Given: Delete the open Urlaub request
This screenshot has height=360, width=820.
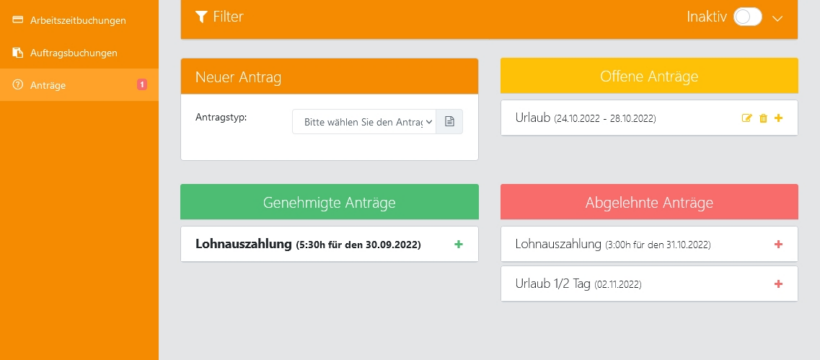Looking at the screenshot, I should (763, 118).
